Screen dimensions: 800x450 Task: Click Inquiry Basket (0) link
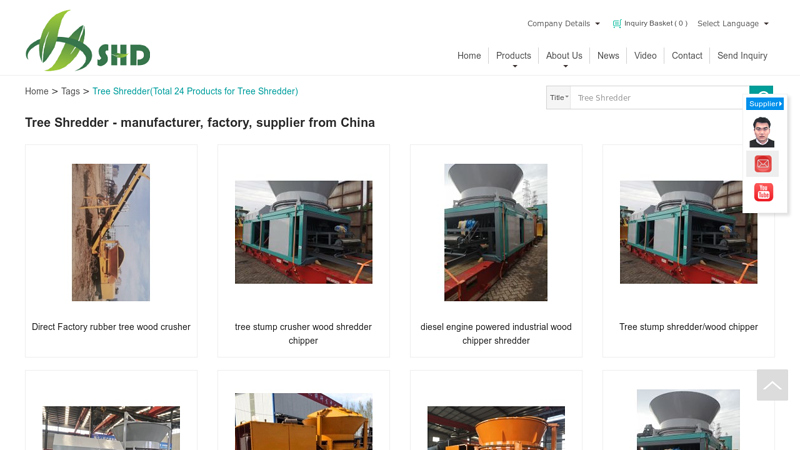pos(656,23)
